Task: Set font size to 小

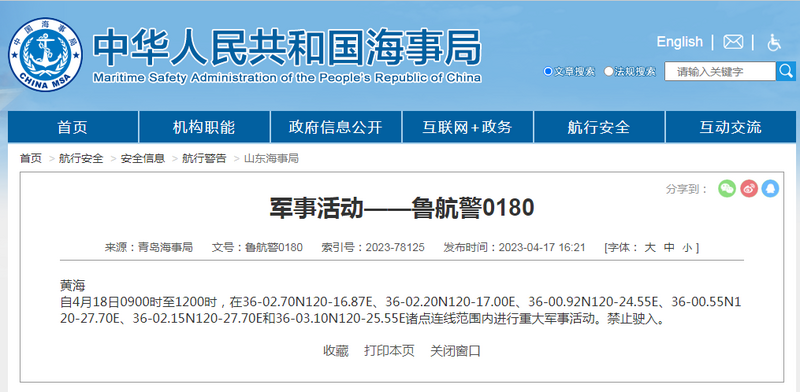Action: 688,248
